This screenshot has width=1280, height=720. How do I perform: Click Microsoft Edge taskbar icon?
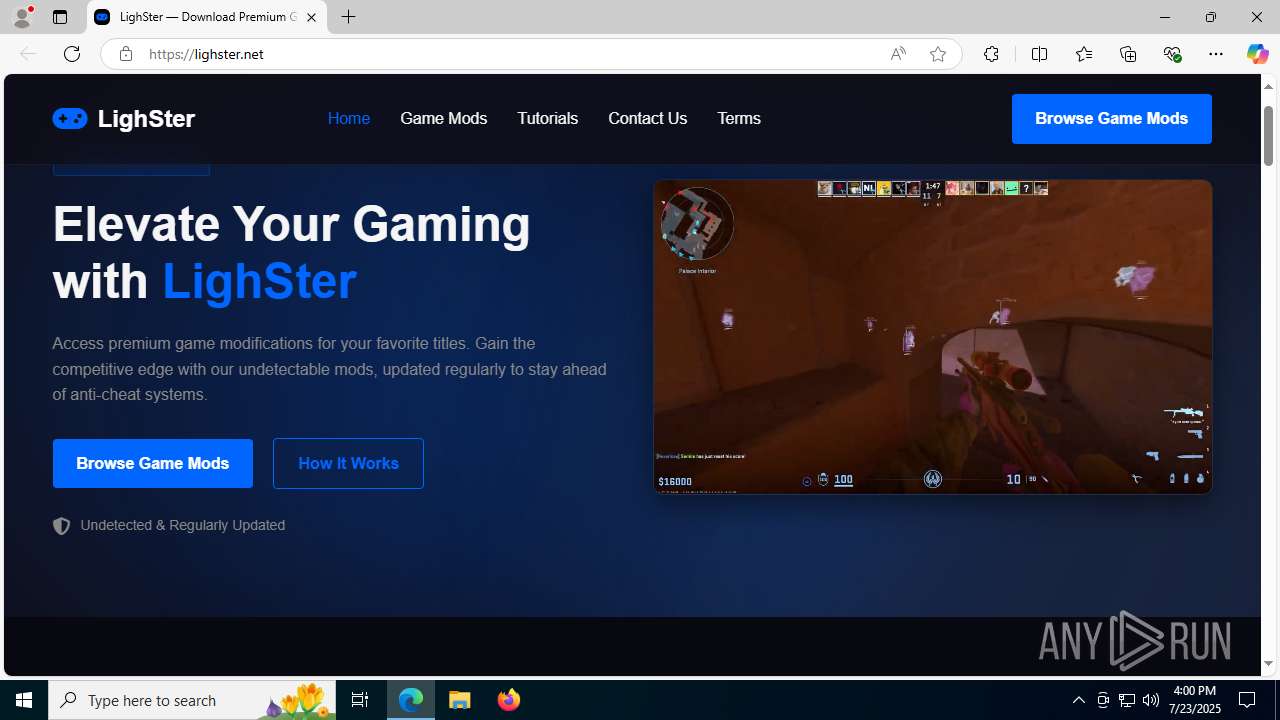(411, 700)
